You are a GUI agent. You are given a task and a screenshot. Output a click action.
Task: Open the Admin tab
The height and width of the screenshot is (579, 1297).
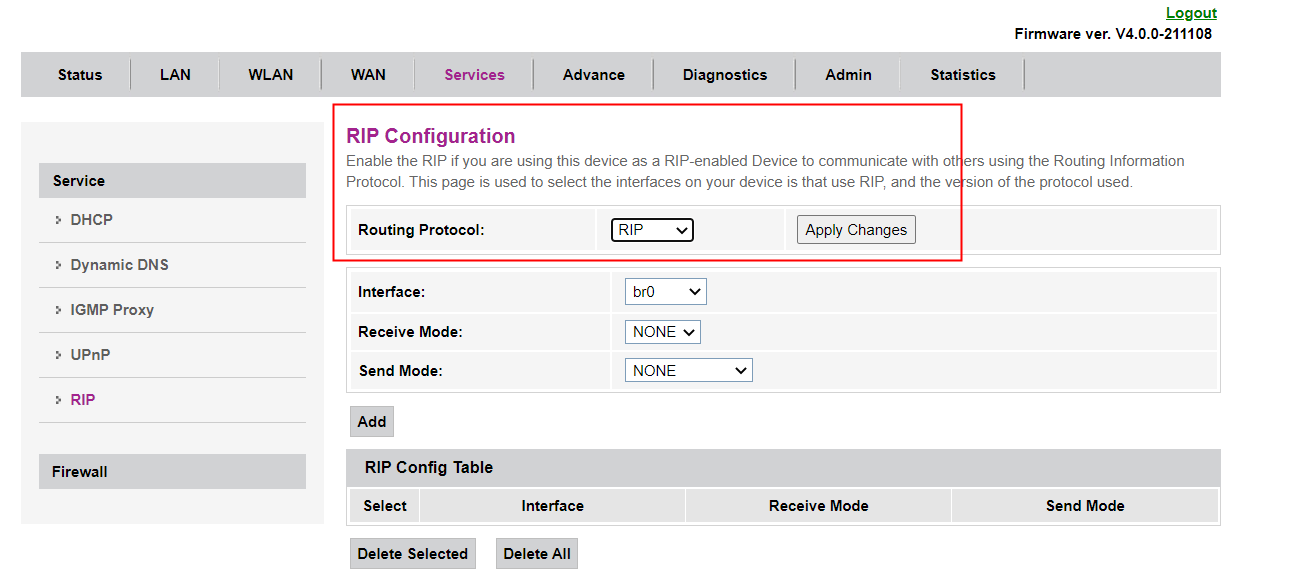tap(848, 75)
